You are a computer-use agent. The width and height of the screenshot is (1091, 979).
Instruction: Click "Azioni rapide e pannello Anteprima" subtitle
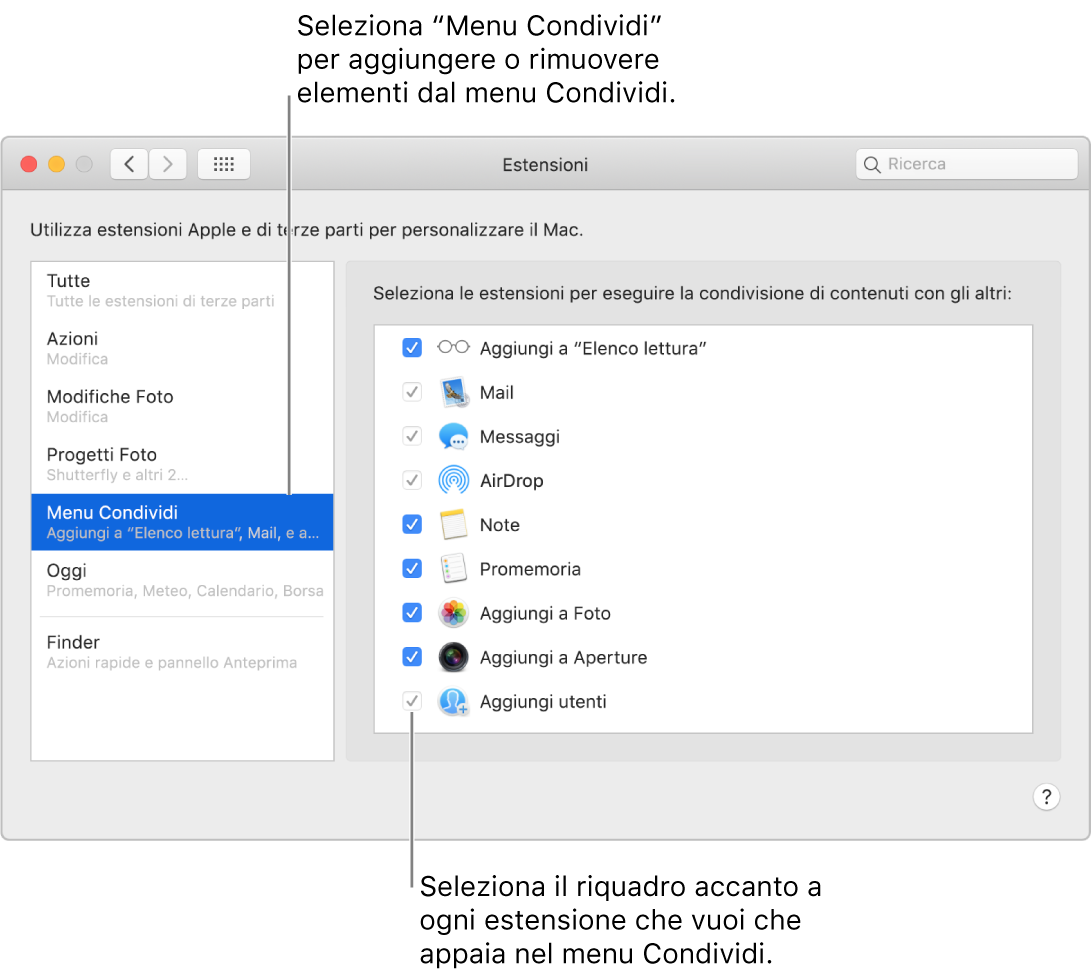point(172,662)
